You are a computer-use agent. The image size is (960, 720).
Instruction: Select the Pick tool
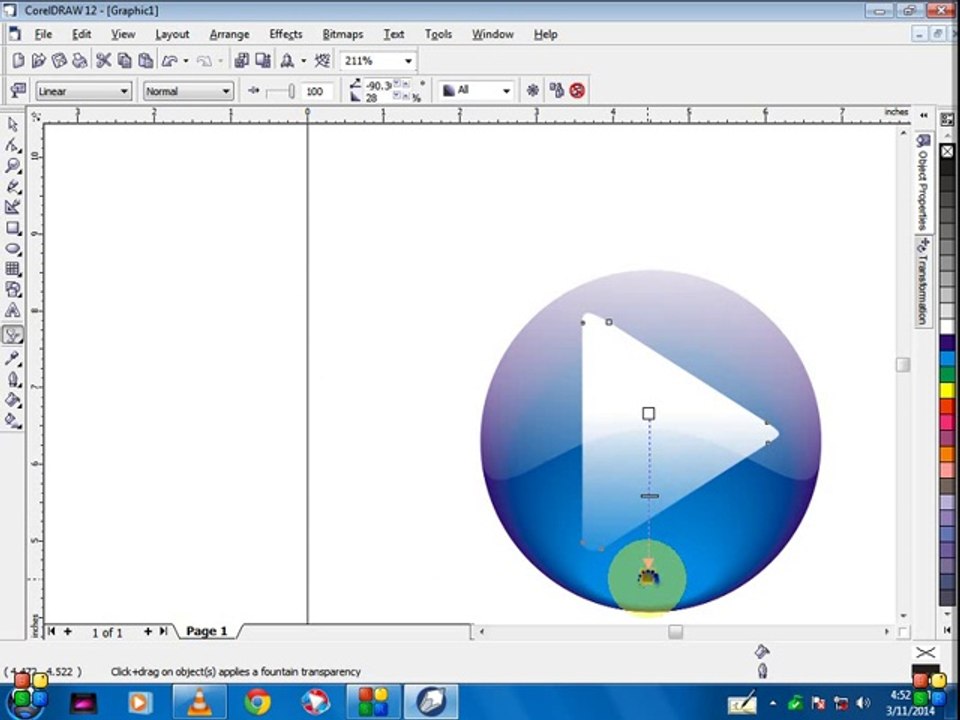pos(13,124)
